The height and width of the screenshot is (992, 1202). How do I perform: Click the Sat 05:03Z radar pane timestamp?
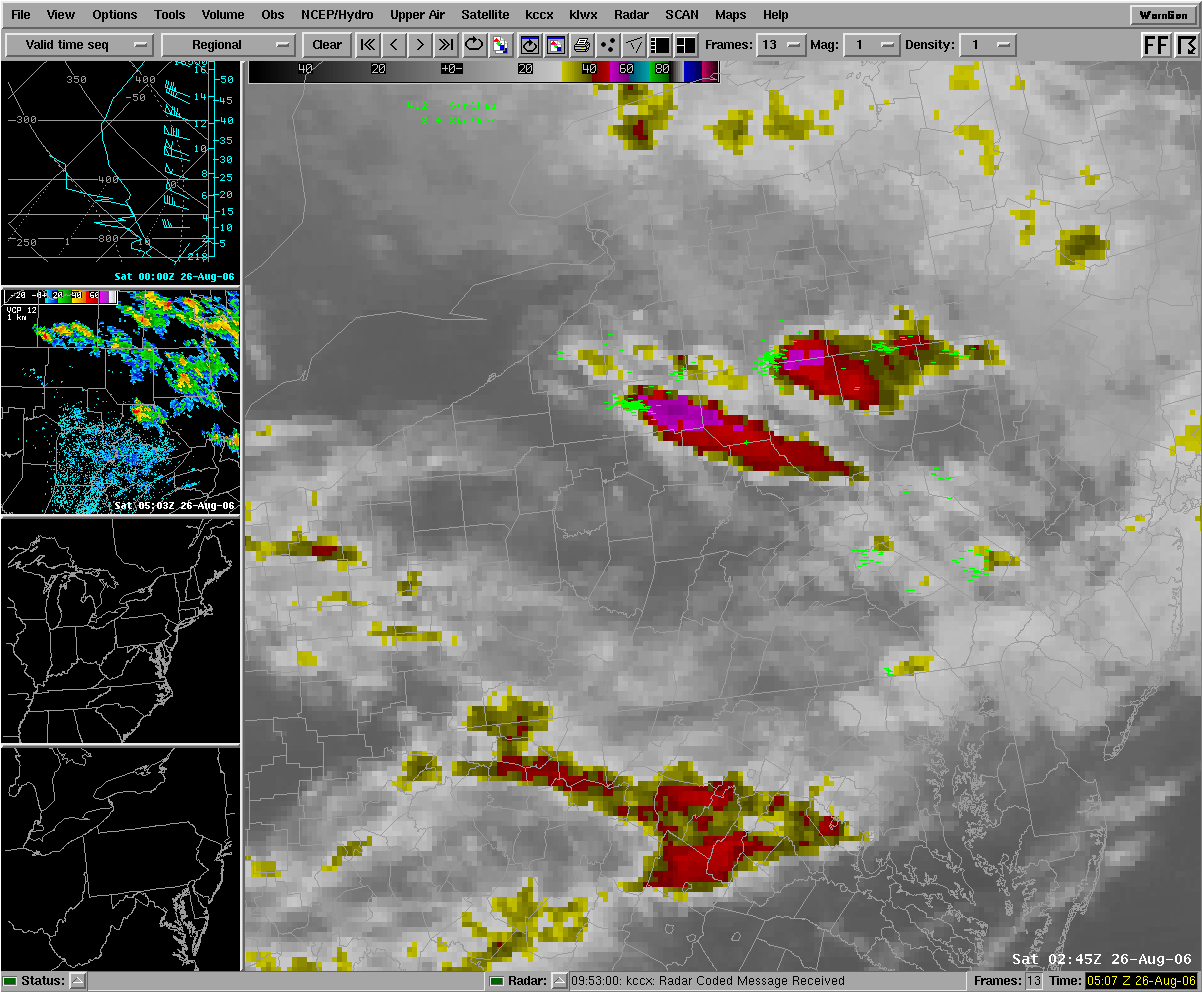[x=174, y=506]
